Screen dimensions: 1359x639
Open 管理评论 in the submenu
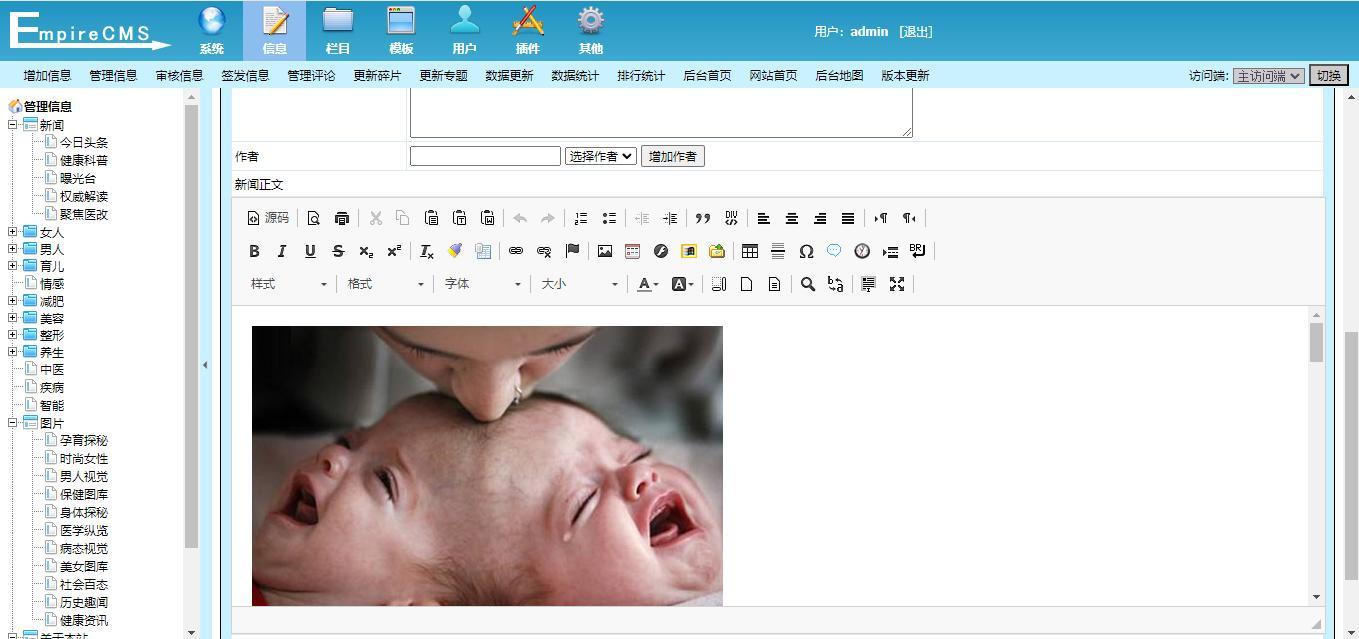[311, 76]
